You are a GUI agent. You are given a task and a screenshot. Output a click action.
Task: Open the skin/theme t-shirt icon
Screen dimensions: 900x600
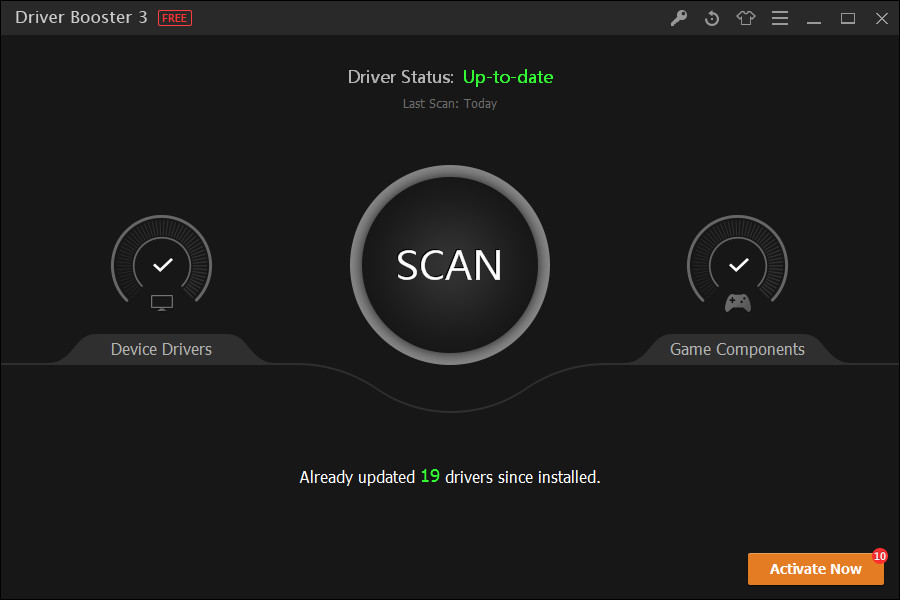pyautogui.click(x=746, y=18)
